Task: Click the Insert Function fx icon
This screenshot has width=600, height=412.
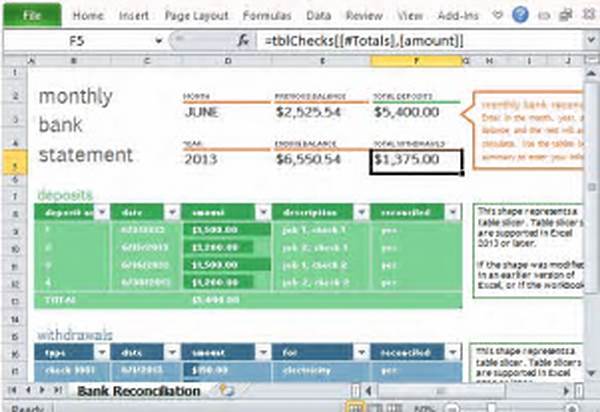Action: coord(243,42)
